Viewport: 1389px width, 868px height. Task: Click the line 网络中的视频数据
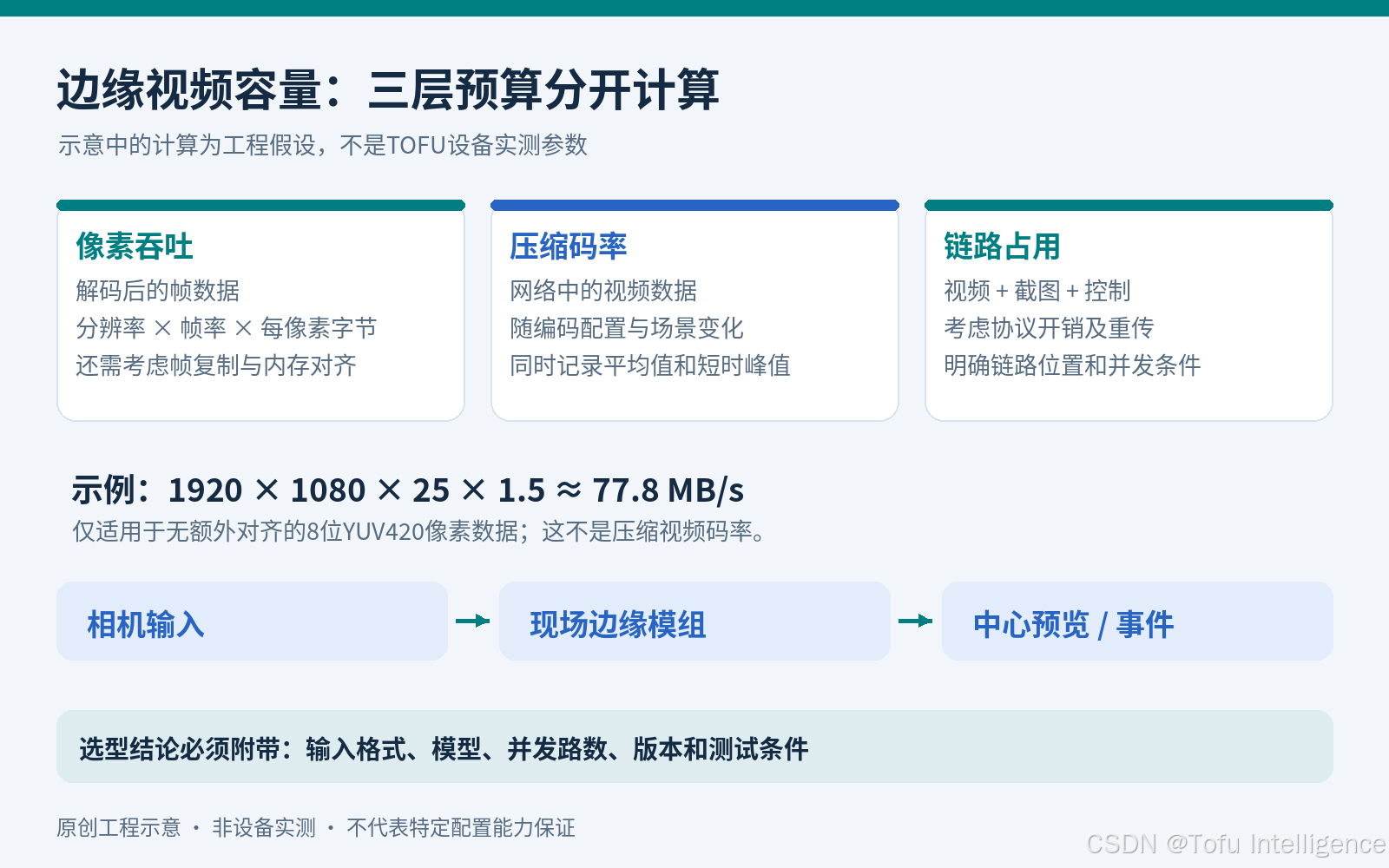[603, 291]
